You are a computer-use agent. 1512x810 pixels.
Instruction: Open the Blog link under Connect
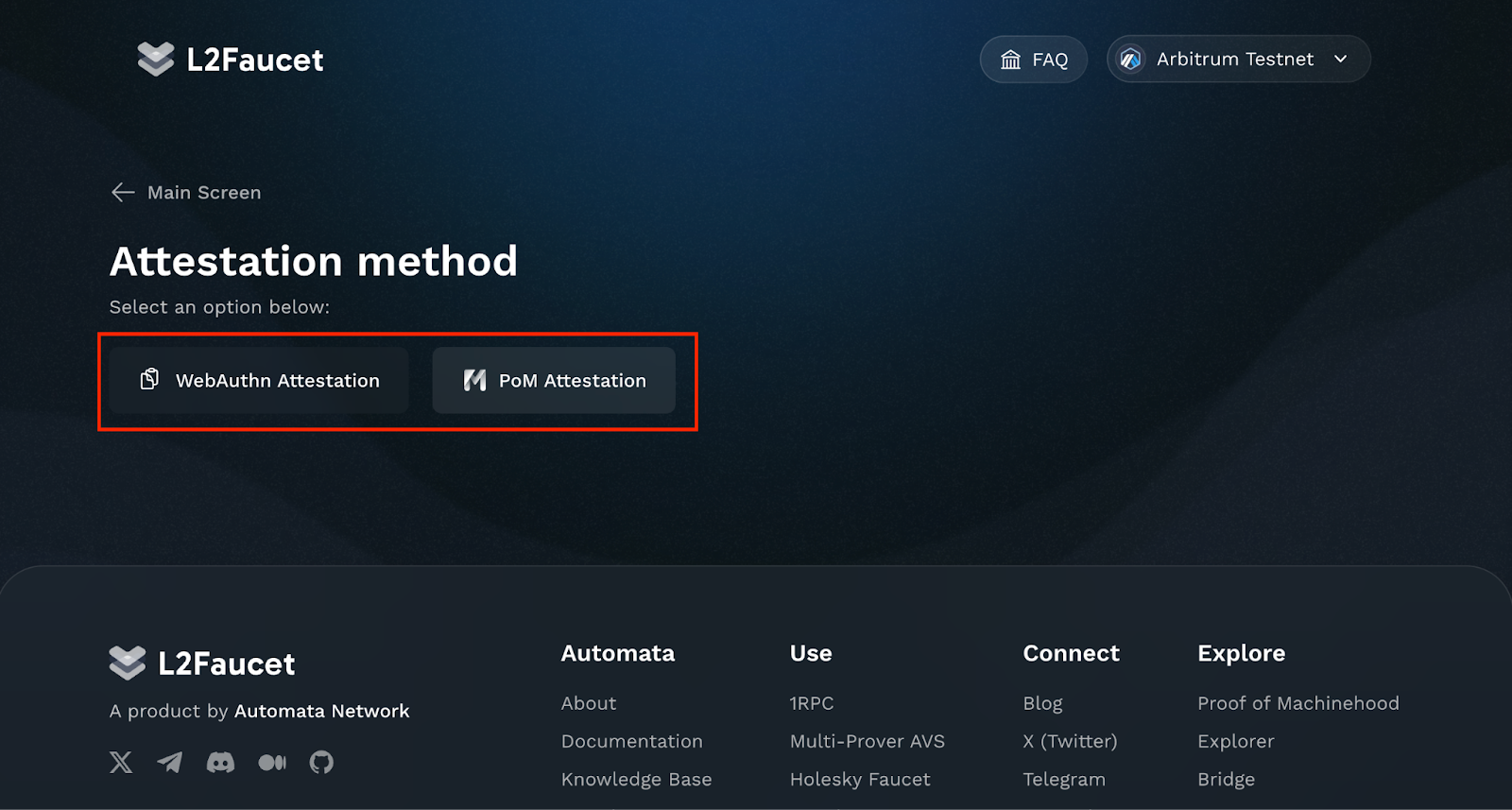pyautogui.click(x=1042, y=703)
